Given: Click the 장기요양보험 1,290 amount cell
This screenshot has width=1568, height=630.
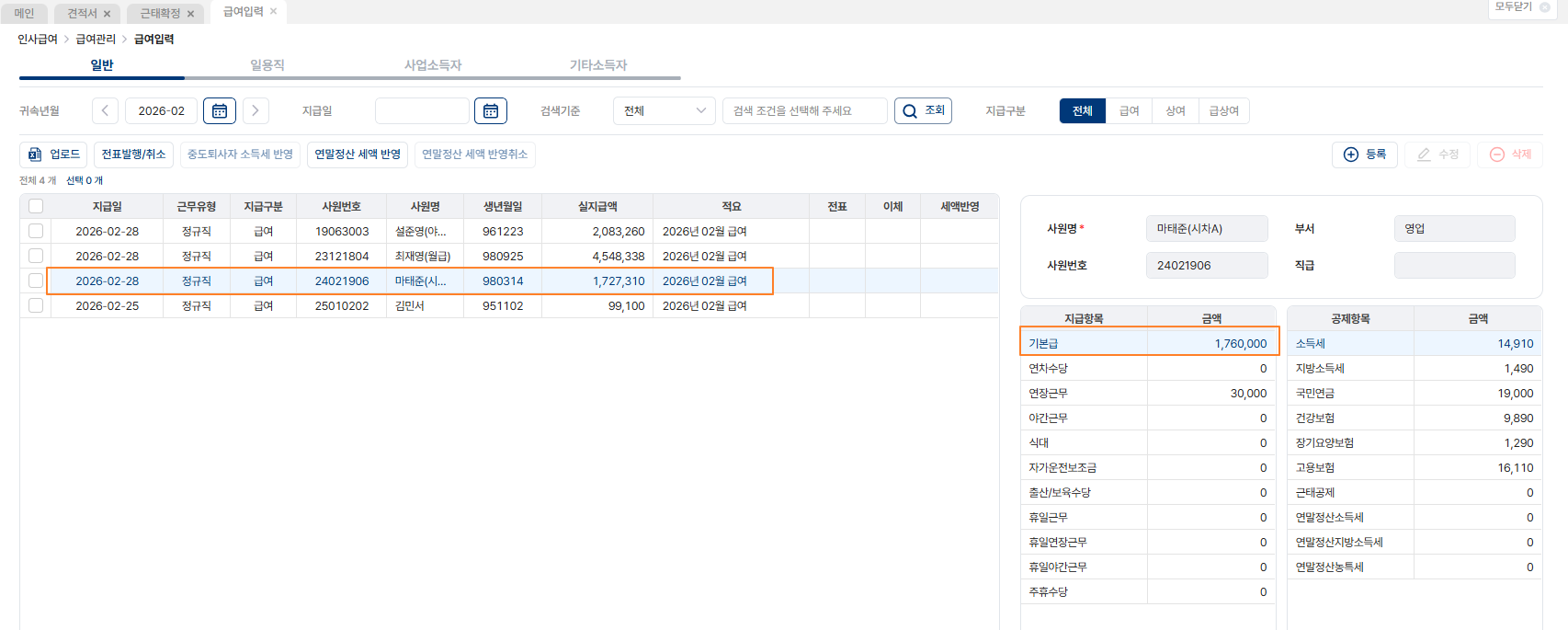Looking at the screenshot, I should pyautogui.click(x=1478, y=442).
